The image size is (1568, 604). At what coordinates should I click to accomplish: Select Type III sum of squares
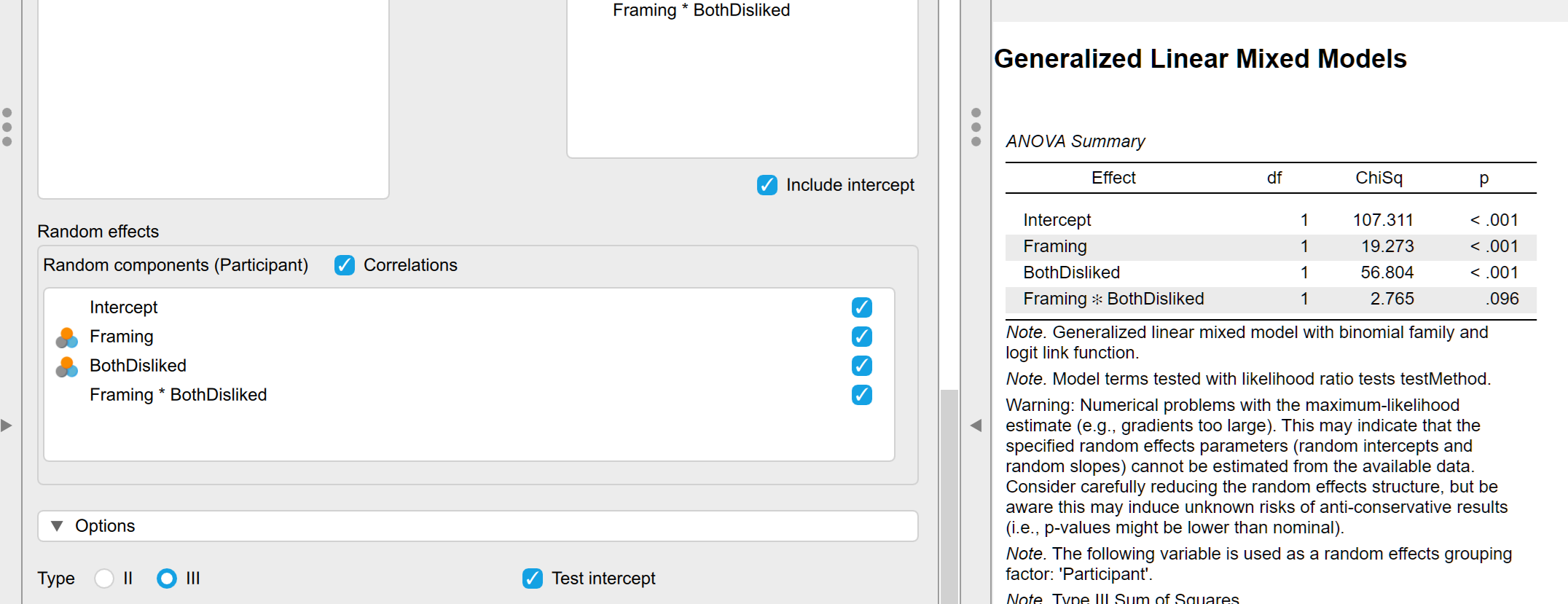[167, 578]
